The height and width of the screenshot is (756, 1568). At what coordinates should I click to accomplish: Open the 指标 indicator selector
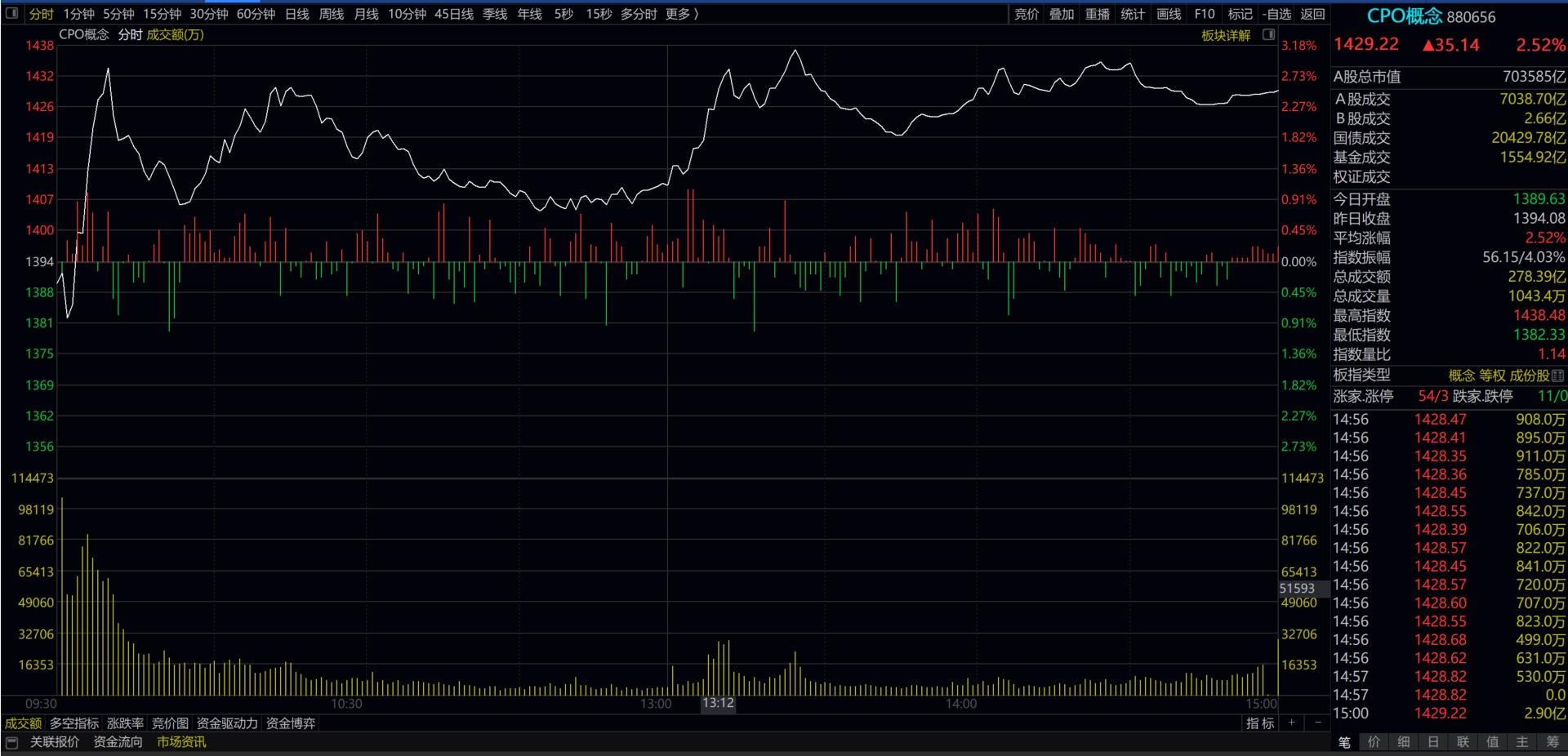pos(1260,723)
